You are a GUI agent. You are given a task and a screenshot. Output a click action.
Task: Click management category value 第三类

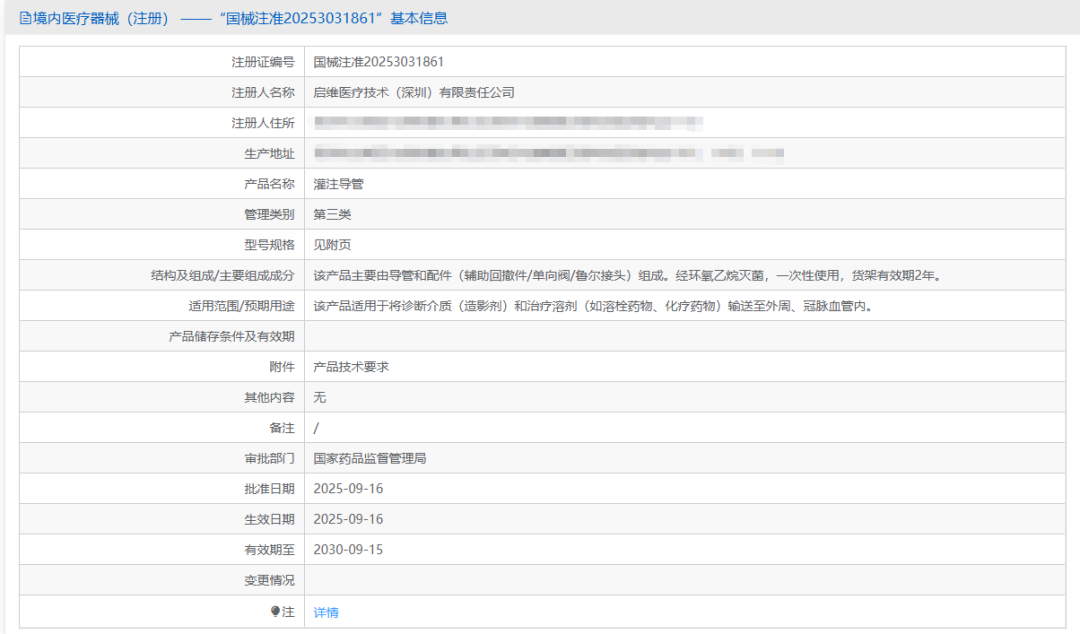tap(332, 214)
